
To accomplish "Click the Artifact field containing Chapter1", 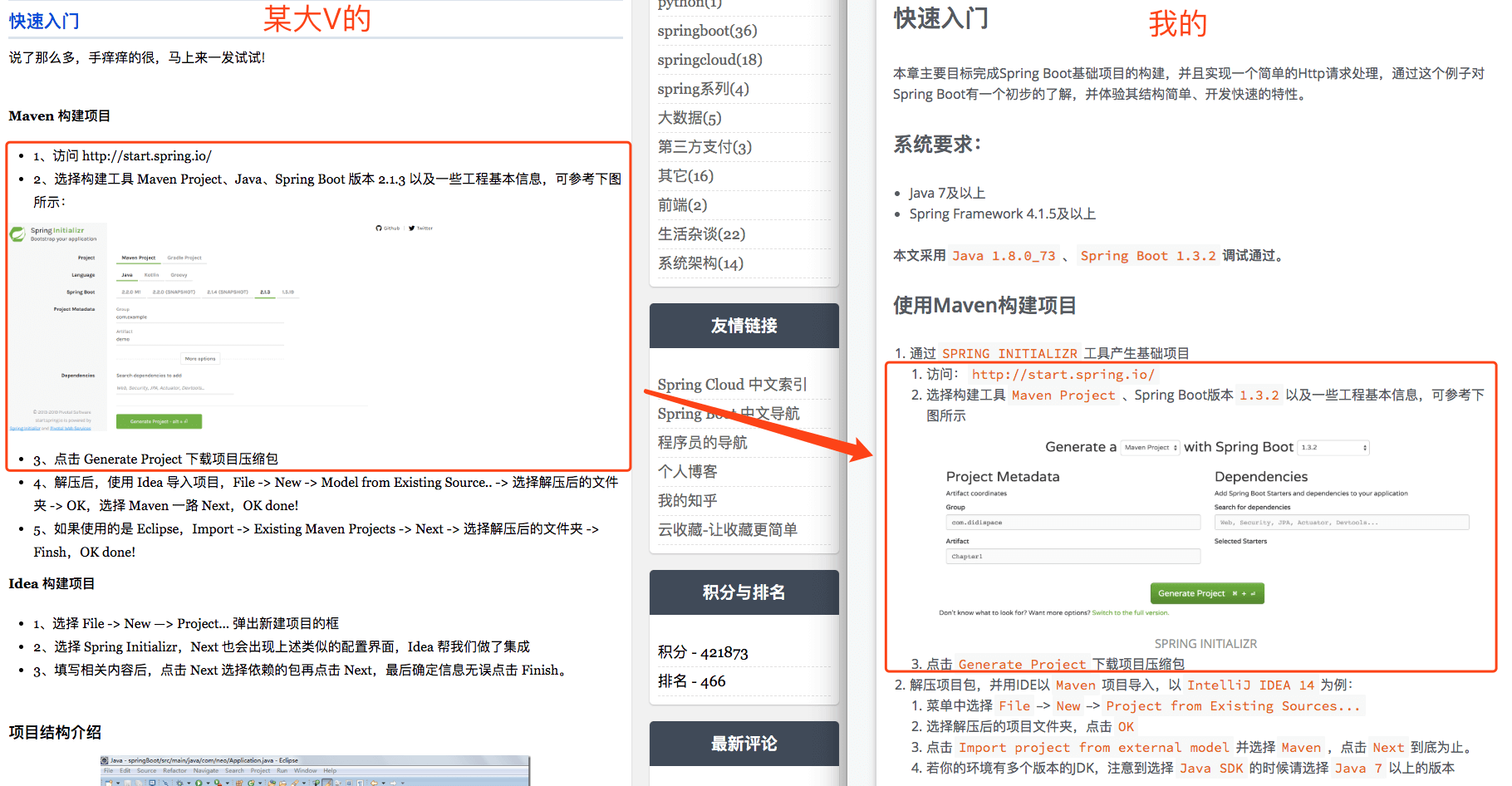I will pos(1073,557).
